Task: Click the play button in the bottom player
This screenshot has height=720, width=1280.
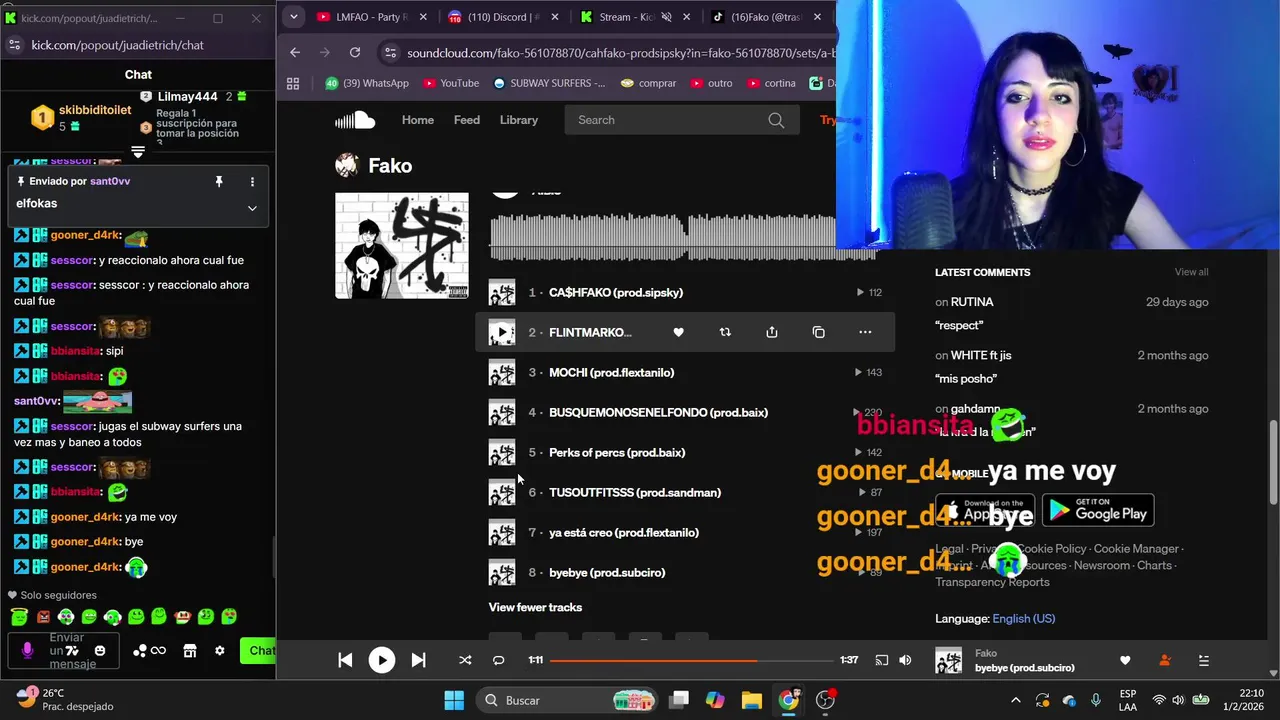Action: click(x=382, y=660)
